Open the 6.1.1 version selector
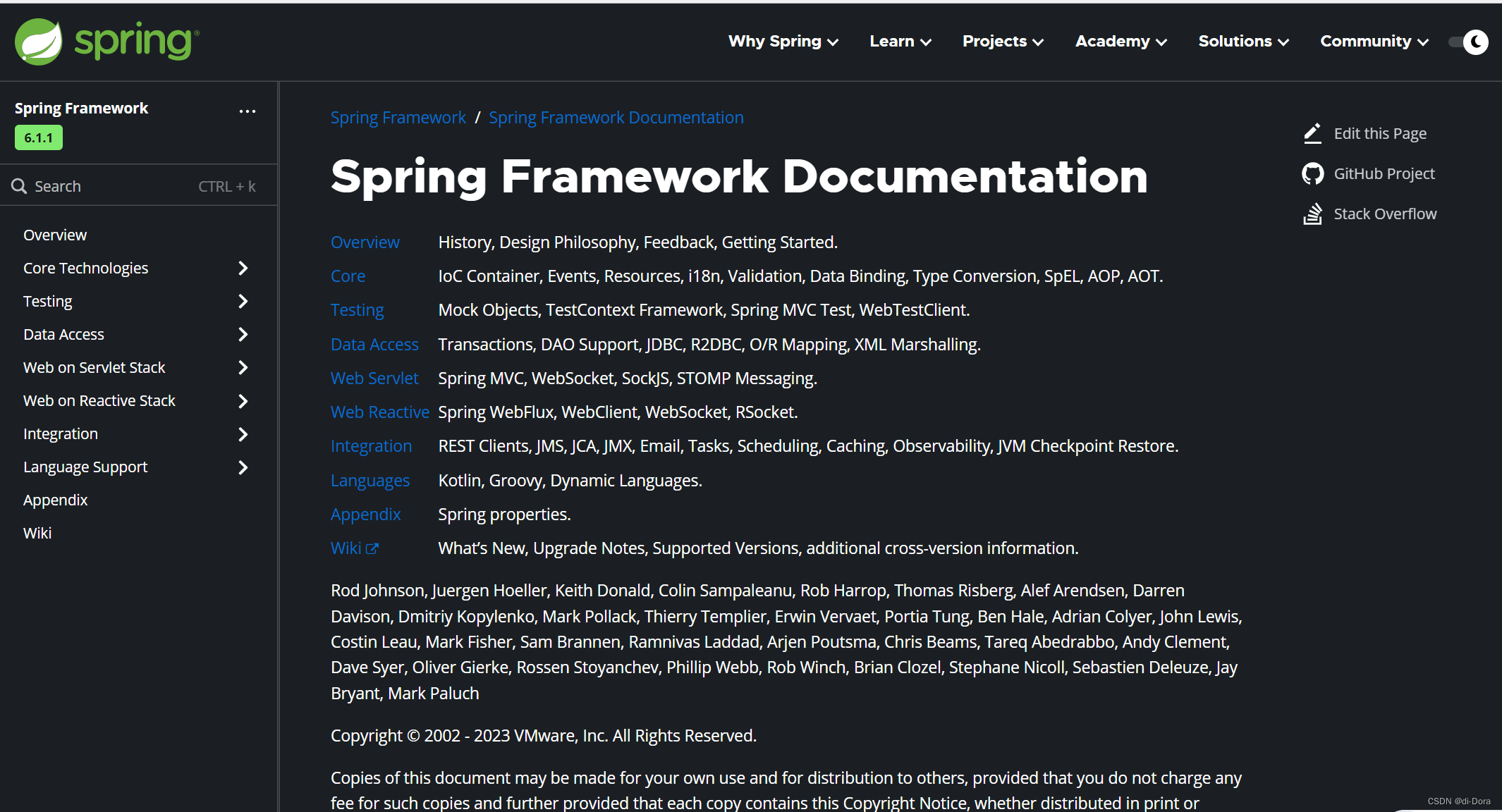 point(39,137)
